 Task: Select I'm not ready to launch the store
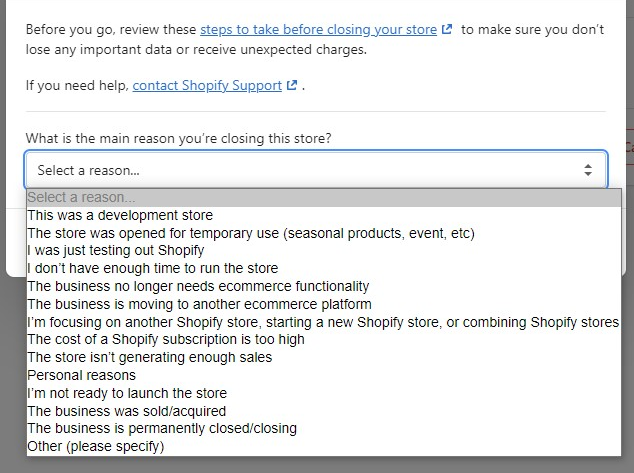(324, 393)
